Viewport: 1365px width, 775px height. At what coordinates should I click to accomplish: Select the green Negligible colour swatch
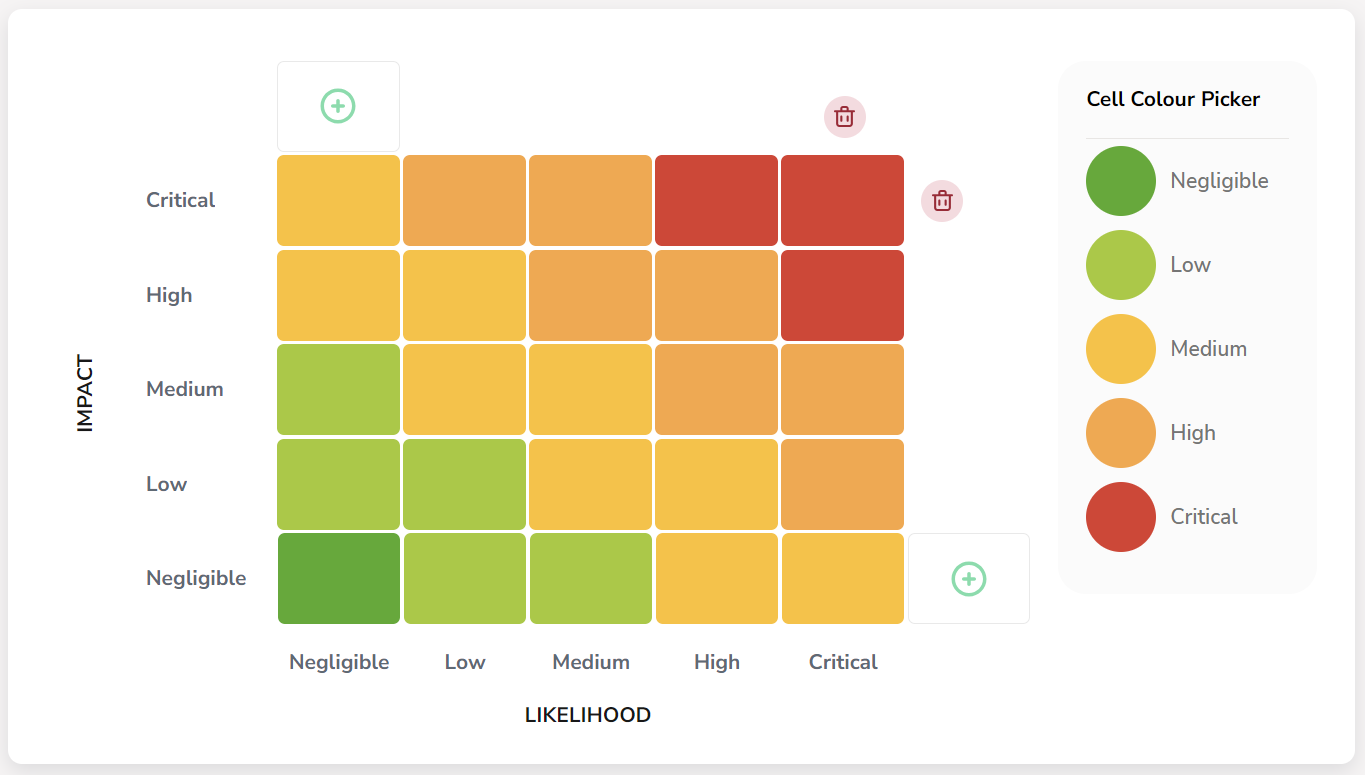point(1120,180)
